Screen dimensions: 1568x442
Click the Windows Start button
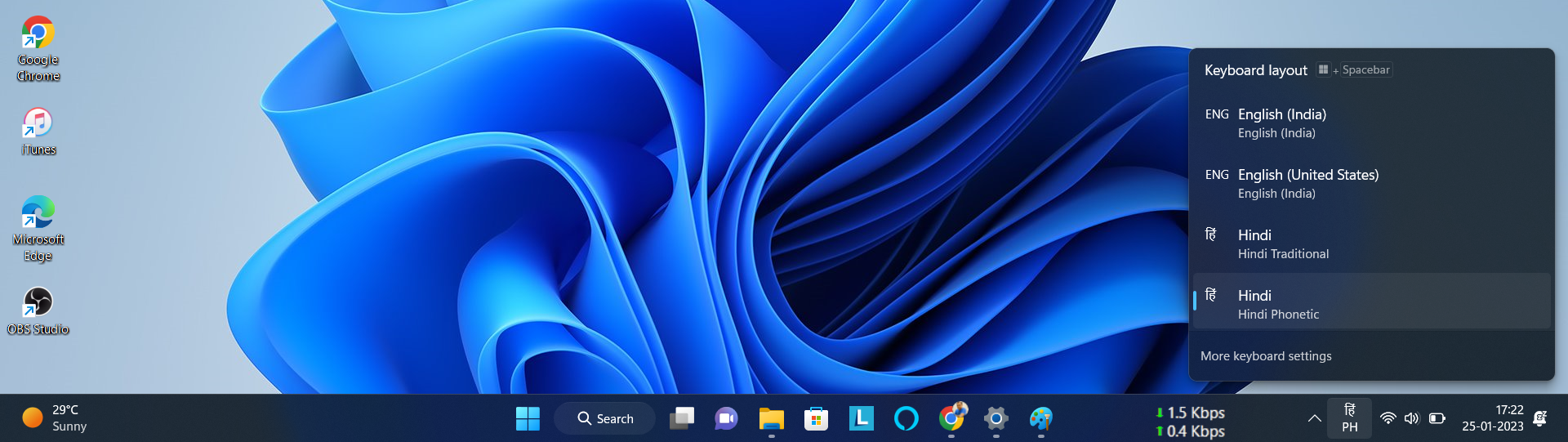(528, 418)
